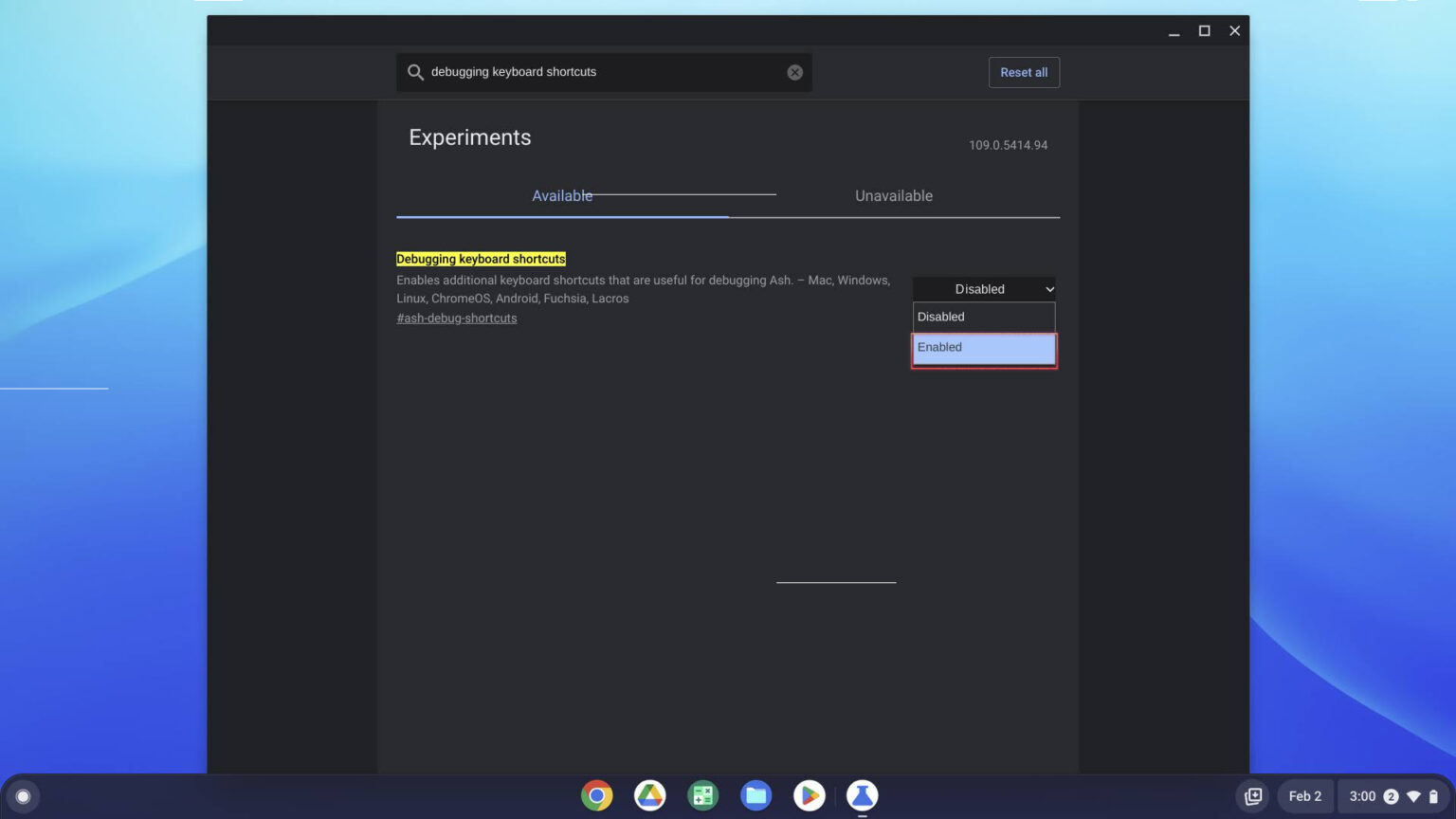Screen dimensions: 1456x819
Task: Open the experiments beaker app on the shelf
Action: (862, 795)
